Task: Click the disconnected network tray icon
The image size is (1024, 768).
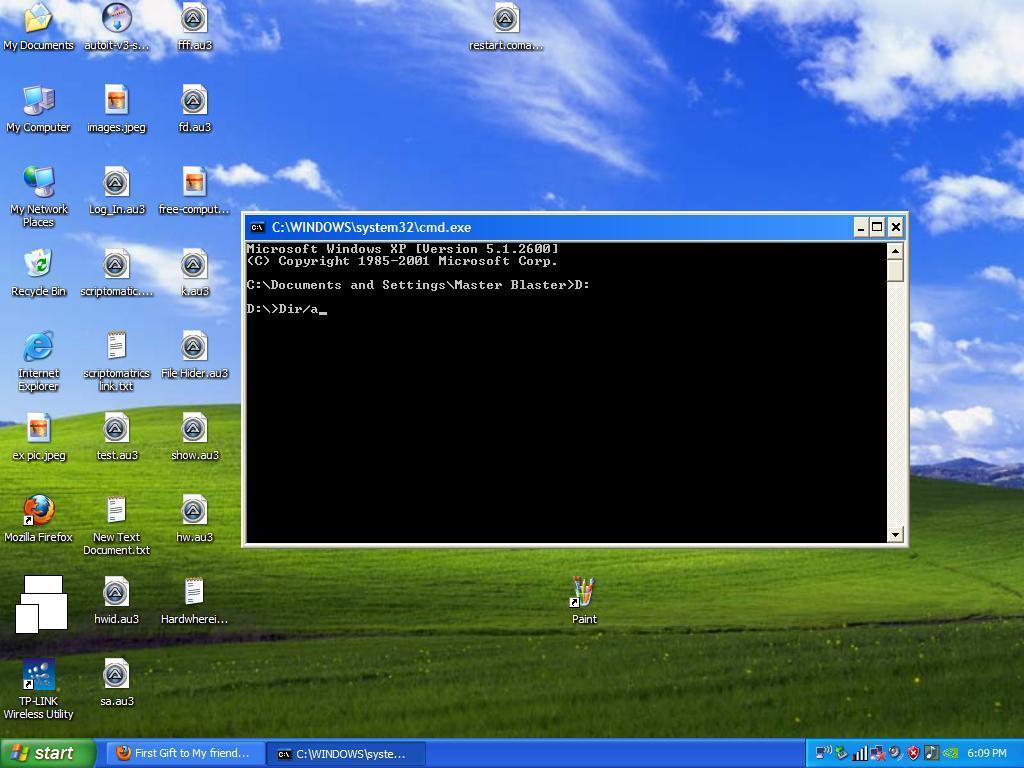Action: 878,753
